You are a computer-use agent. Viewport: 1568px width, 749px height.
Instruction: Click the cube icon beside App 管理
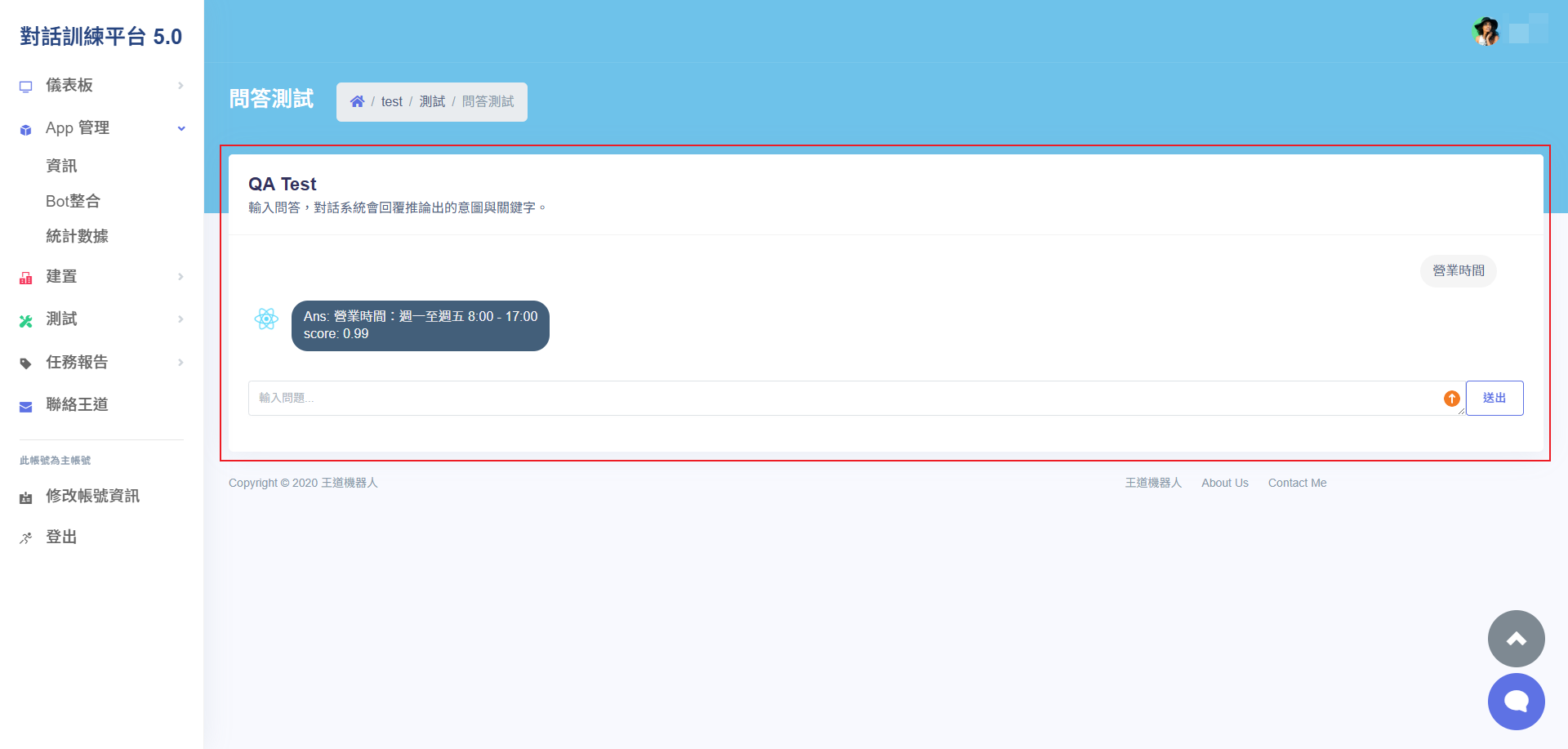click(x=26, y=129)
